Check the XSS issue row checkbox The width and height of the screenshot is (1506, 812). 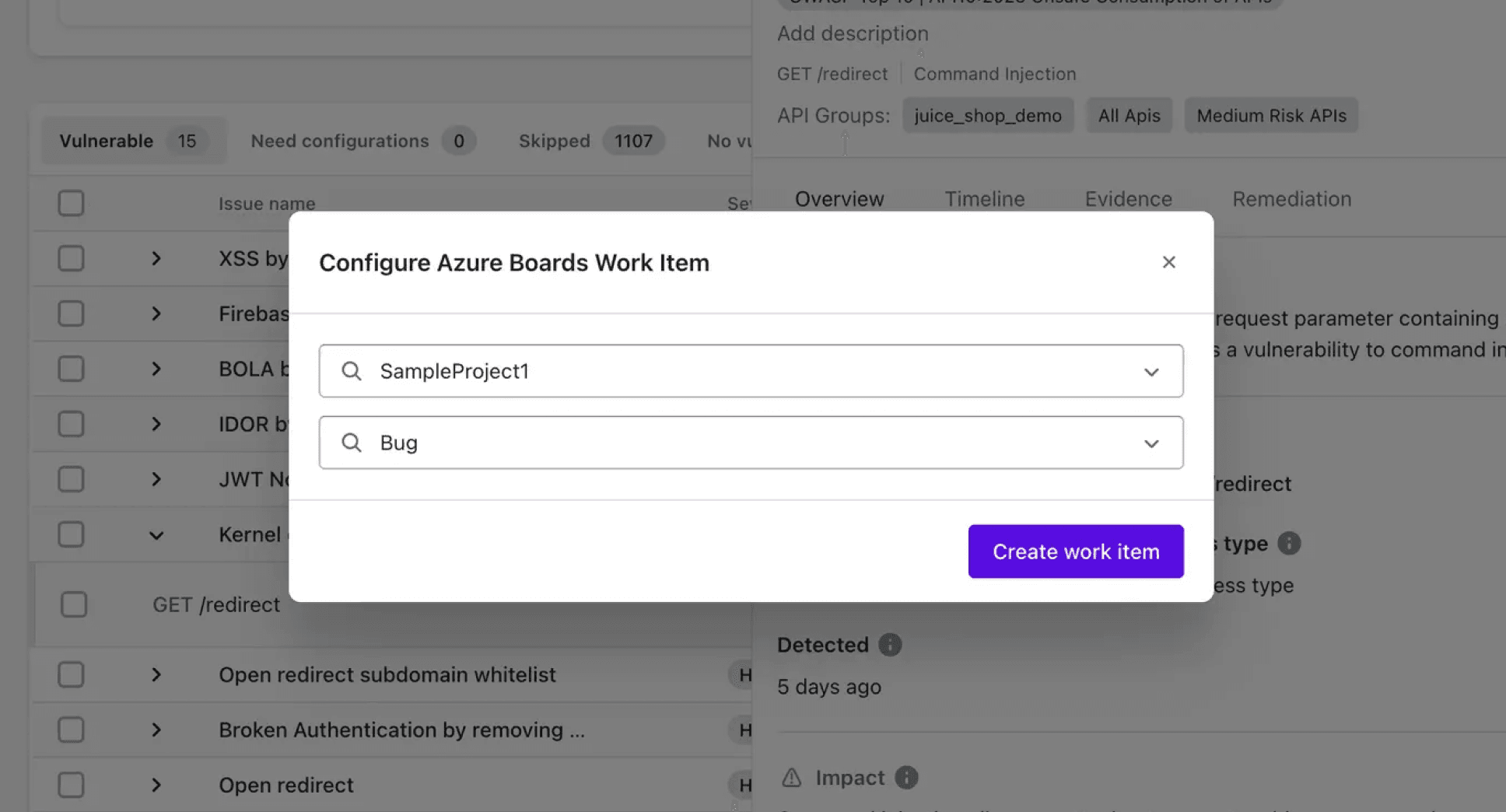tap(71, 258)
